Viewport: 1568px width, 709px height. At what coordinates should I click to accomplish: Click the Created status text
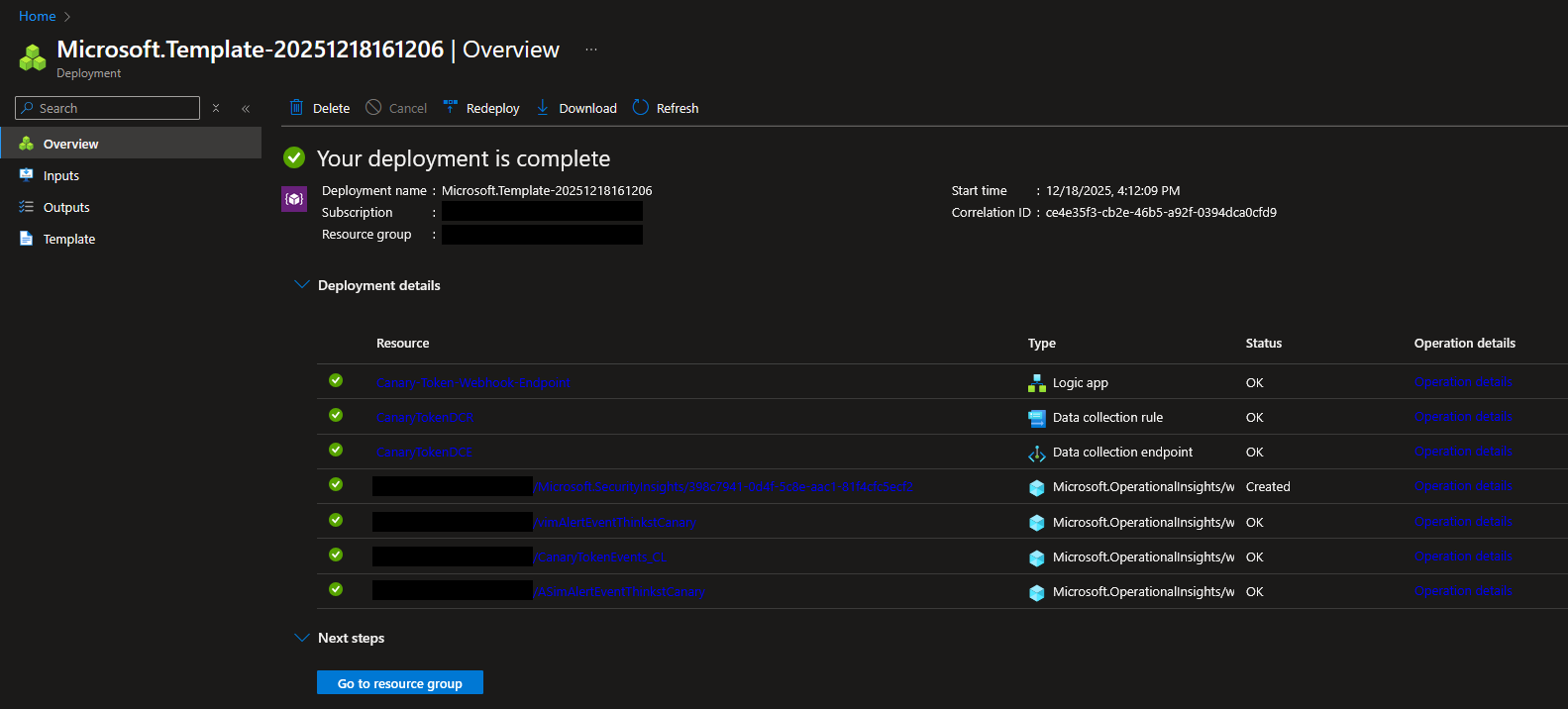[x=1268, y=487]
